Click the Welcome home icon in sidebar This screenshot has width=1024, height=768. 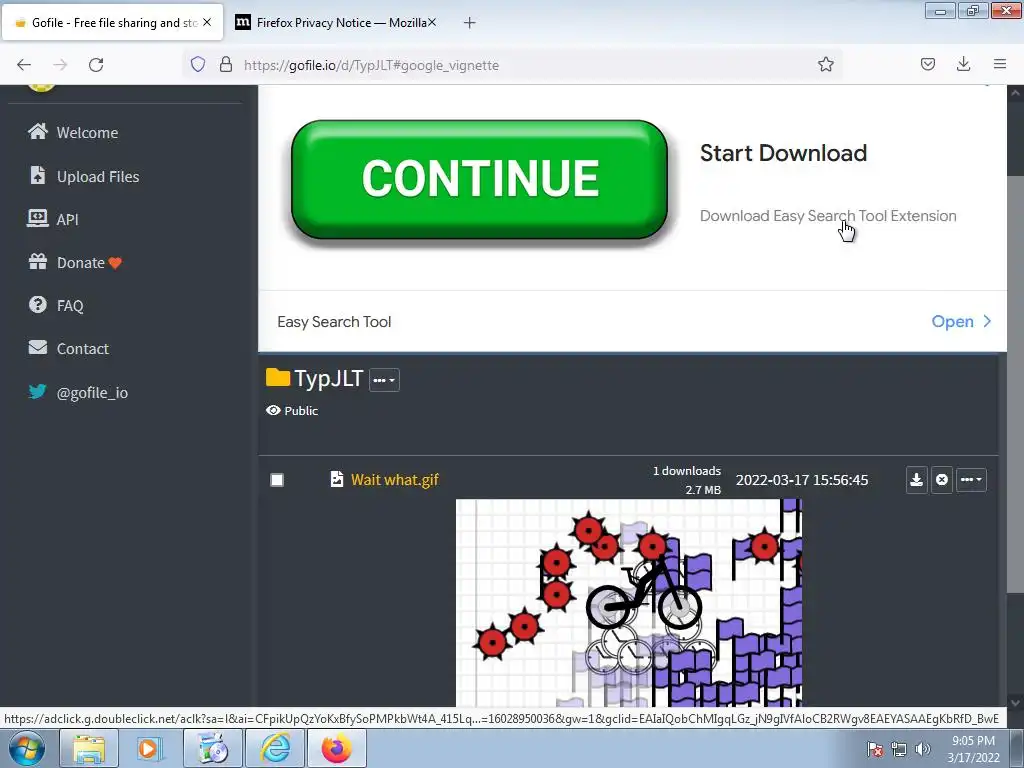coord(38,132)
